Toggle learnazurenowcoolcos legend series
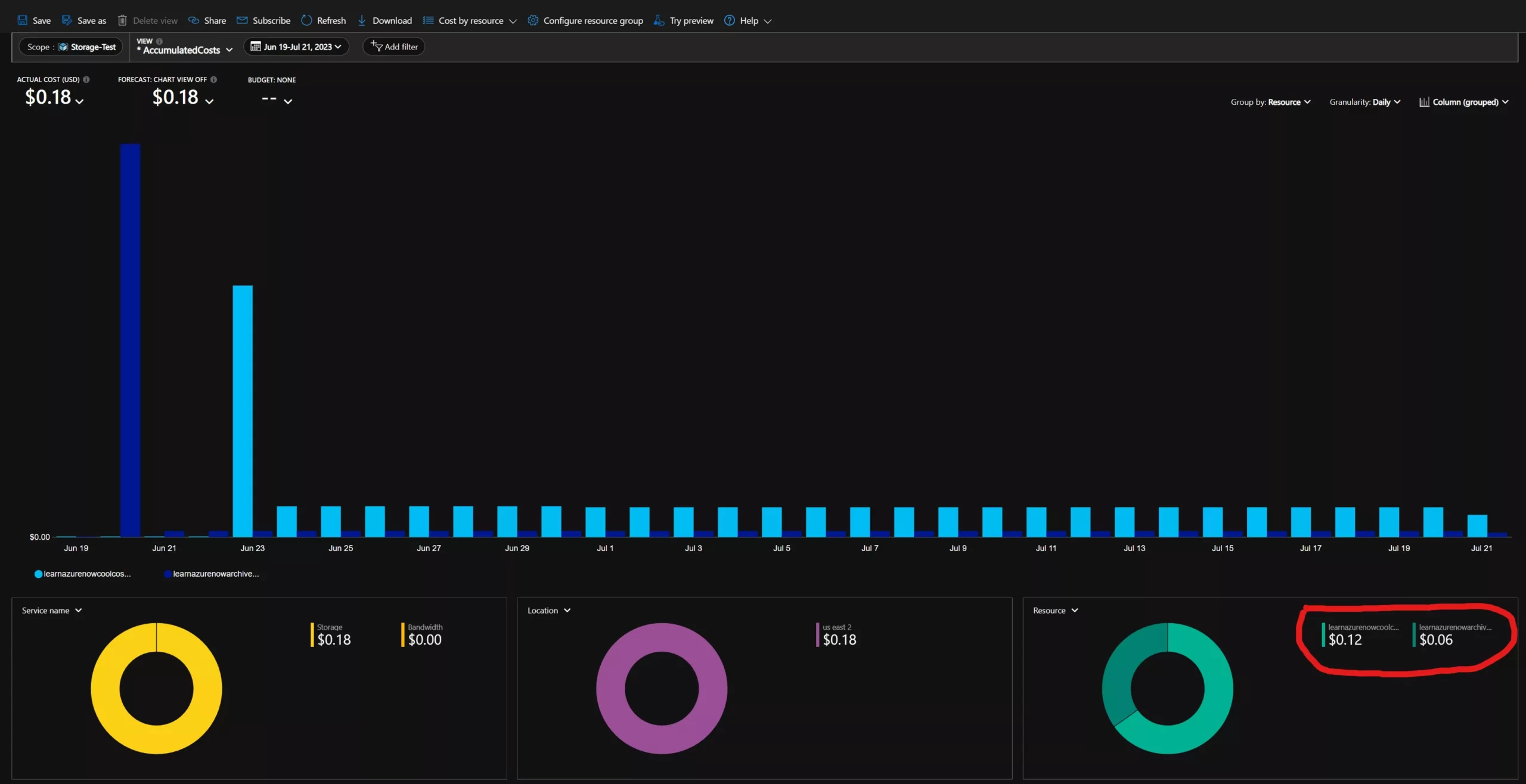Image resolution: width=1526 pixels, height=784 pixels. (83, 574)
